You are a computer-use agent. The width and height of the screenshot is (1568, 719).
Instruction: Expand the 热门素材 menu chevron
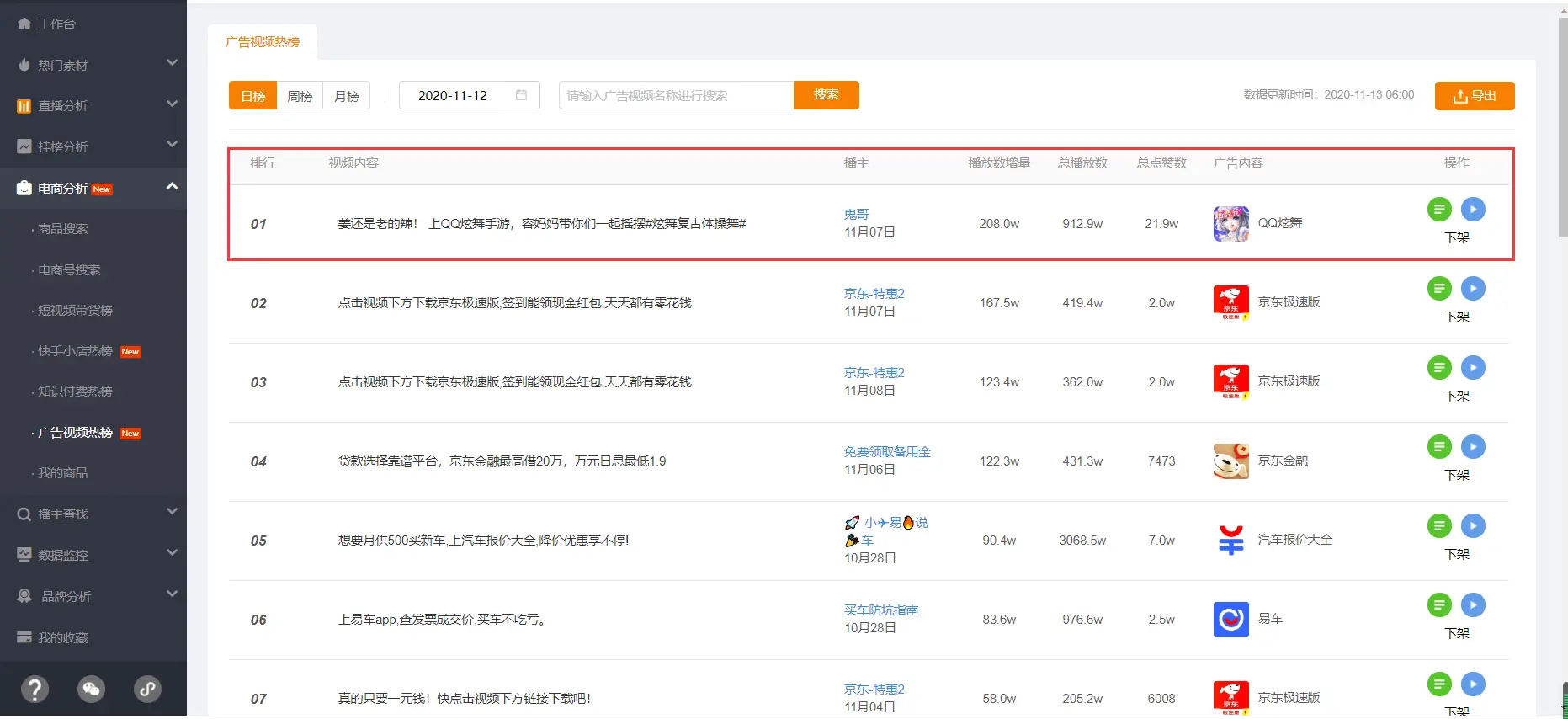(x=172, y=63)
